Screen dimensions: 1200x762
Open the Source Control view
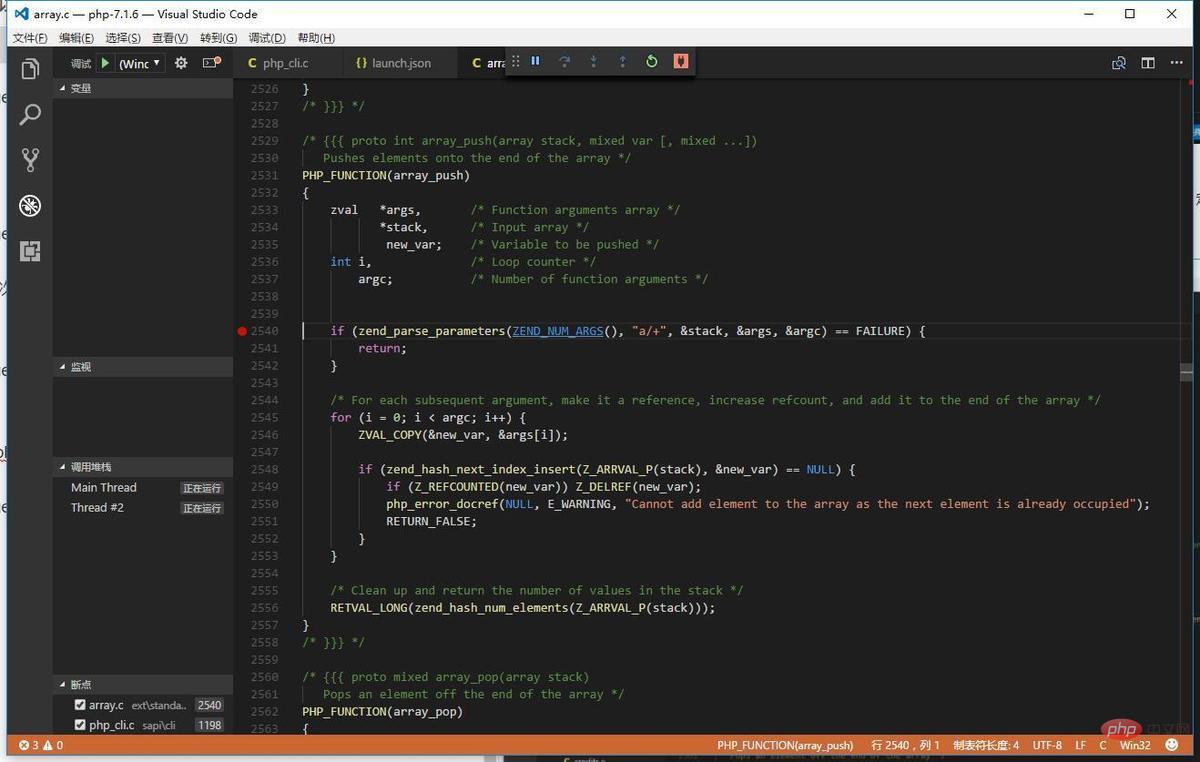pyautogui.click(x=30, y=160)
